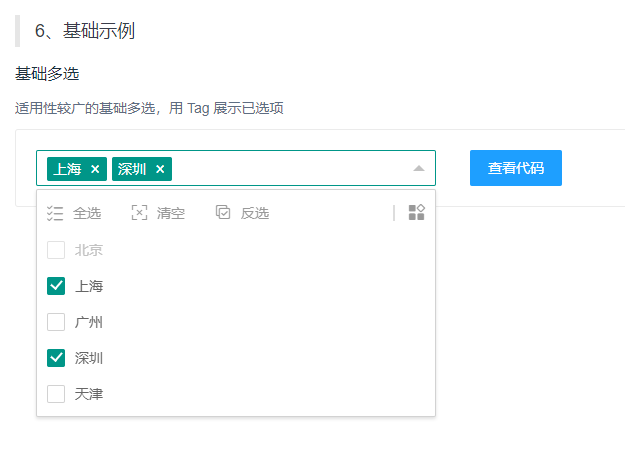The width and height of the screenshot is (625, 450).
Task: Click the 清空 clear icon
Action: (140, 213)
